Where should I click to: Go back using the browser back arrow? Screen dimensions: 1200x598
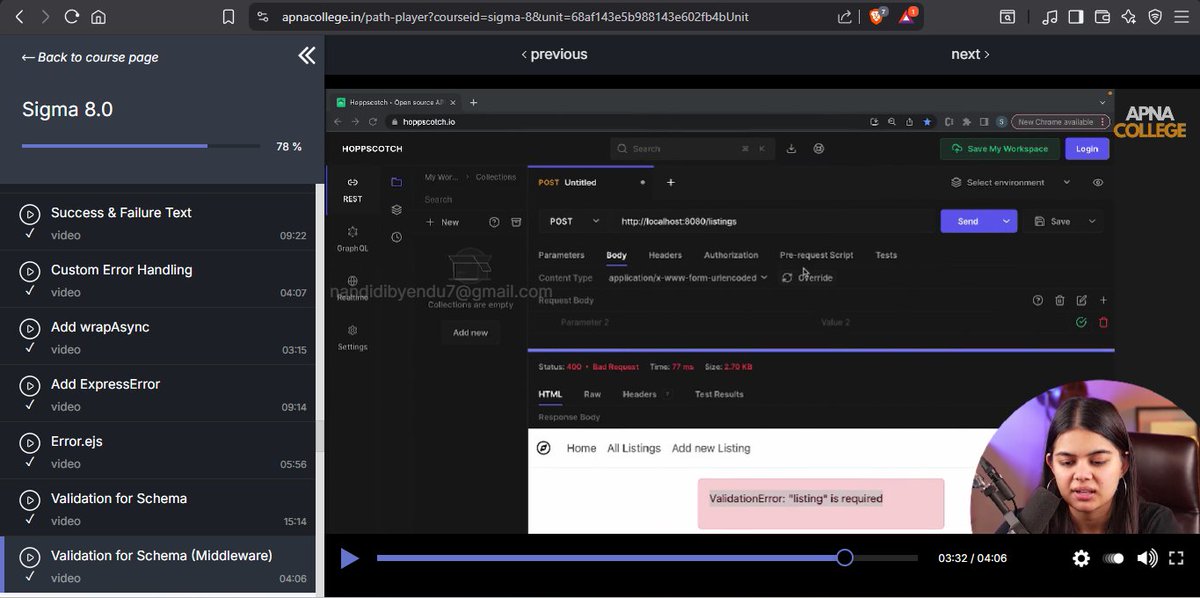[x=19, y=17]
